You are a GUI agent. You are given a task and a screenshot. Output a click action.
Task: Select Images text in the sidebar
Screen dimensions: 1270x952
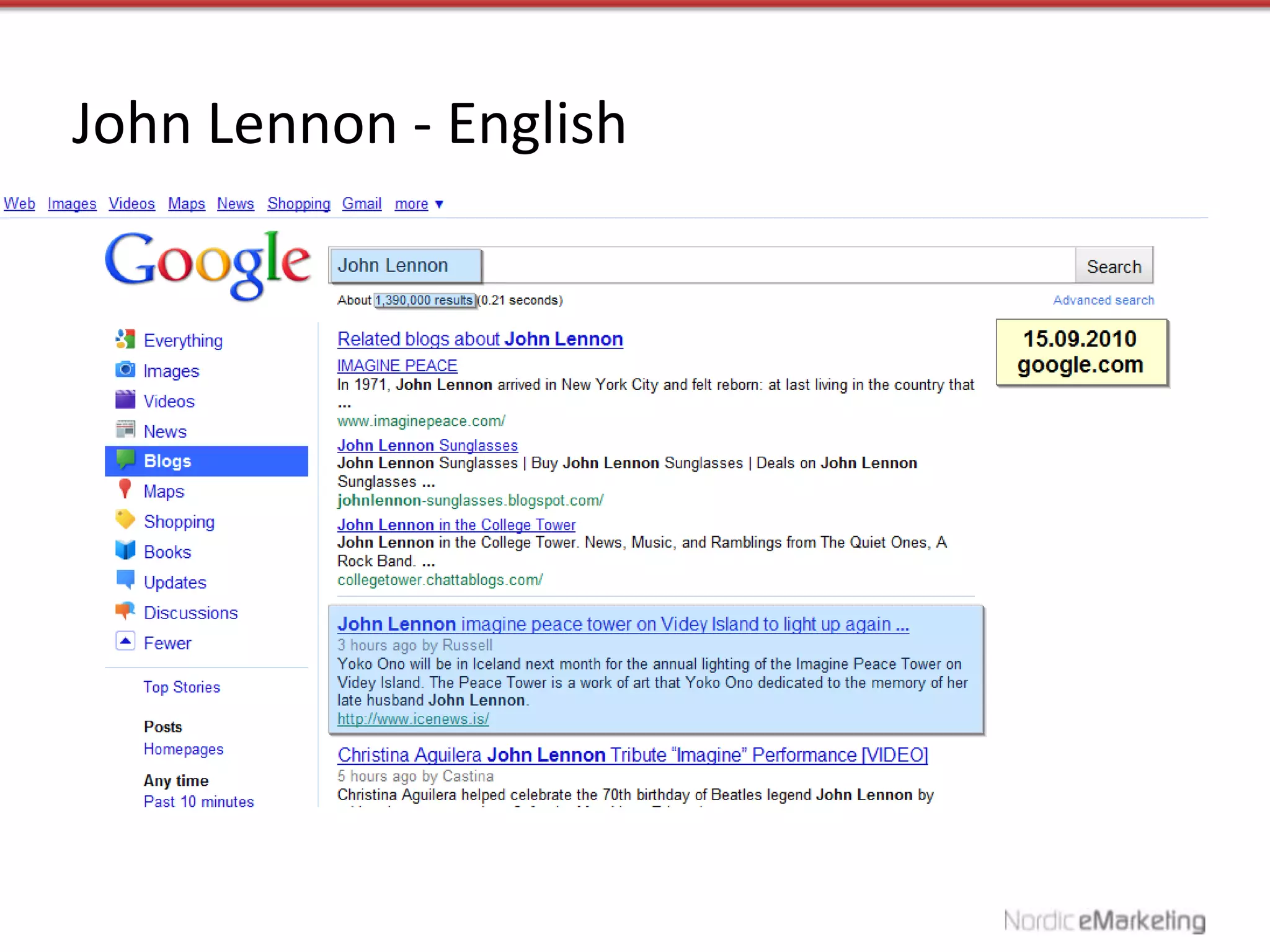(x=172, y=371)
